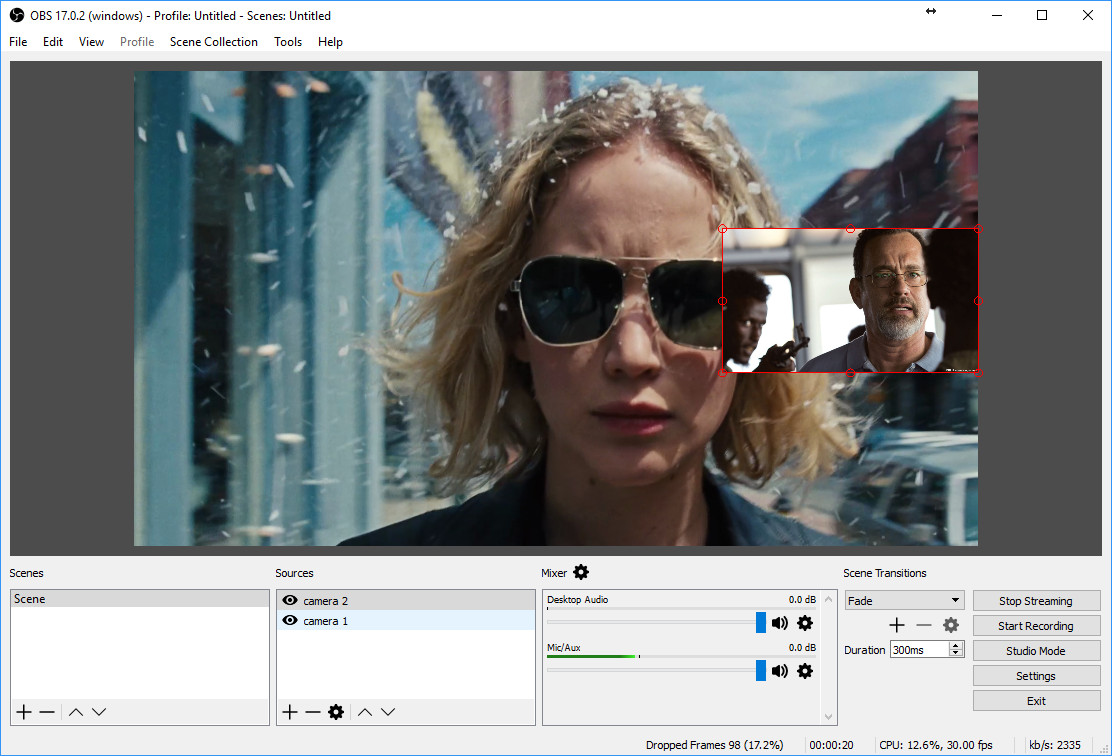Open Mic/Aux gear settings
1112x756 pixels.
805,671
